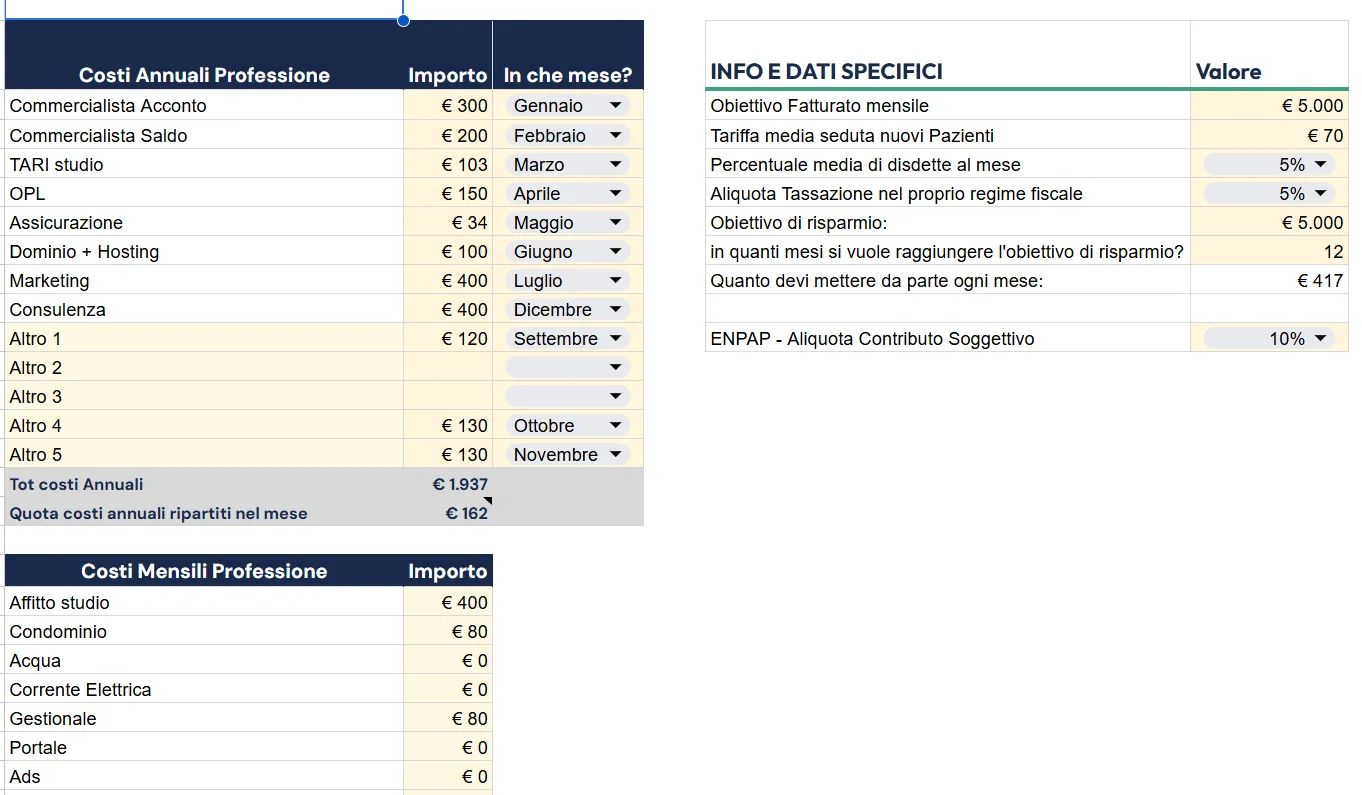Select the Costi Annuali Professione header cell
The image size is (1362, 795).
click(x=204, y=55)
